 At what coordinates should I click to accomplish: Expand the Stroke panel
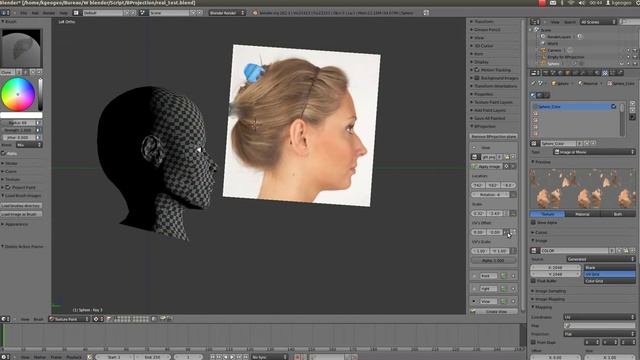pos(11,163)
